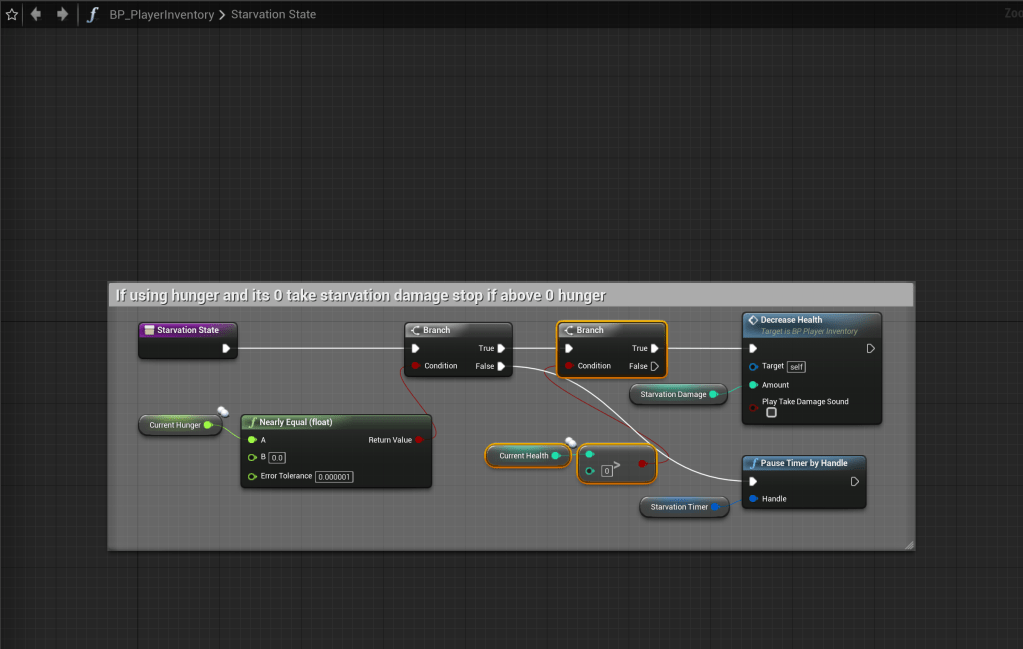Click the Handle pin on Pause Timer

pos(753,498)
